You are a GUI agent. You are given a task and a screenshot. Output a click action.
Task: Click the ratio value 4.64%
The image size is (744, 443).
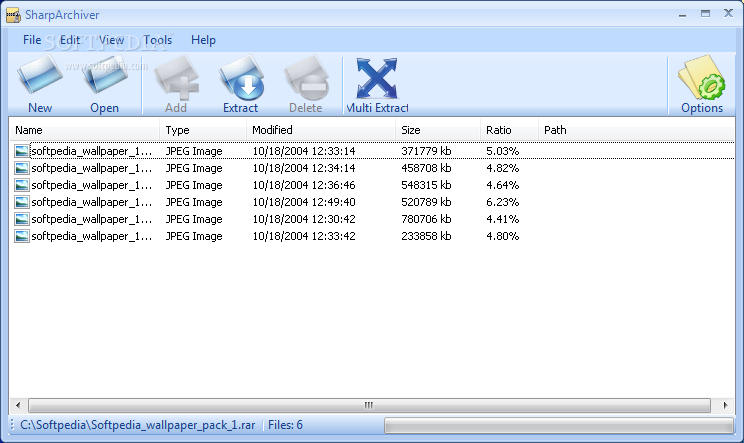[x=502, y=185]
